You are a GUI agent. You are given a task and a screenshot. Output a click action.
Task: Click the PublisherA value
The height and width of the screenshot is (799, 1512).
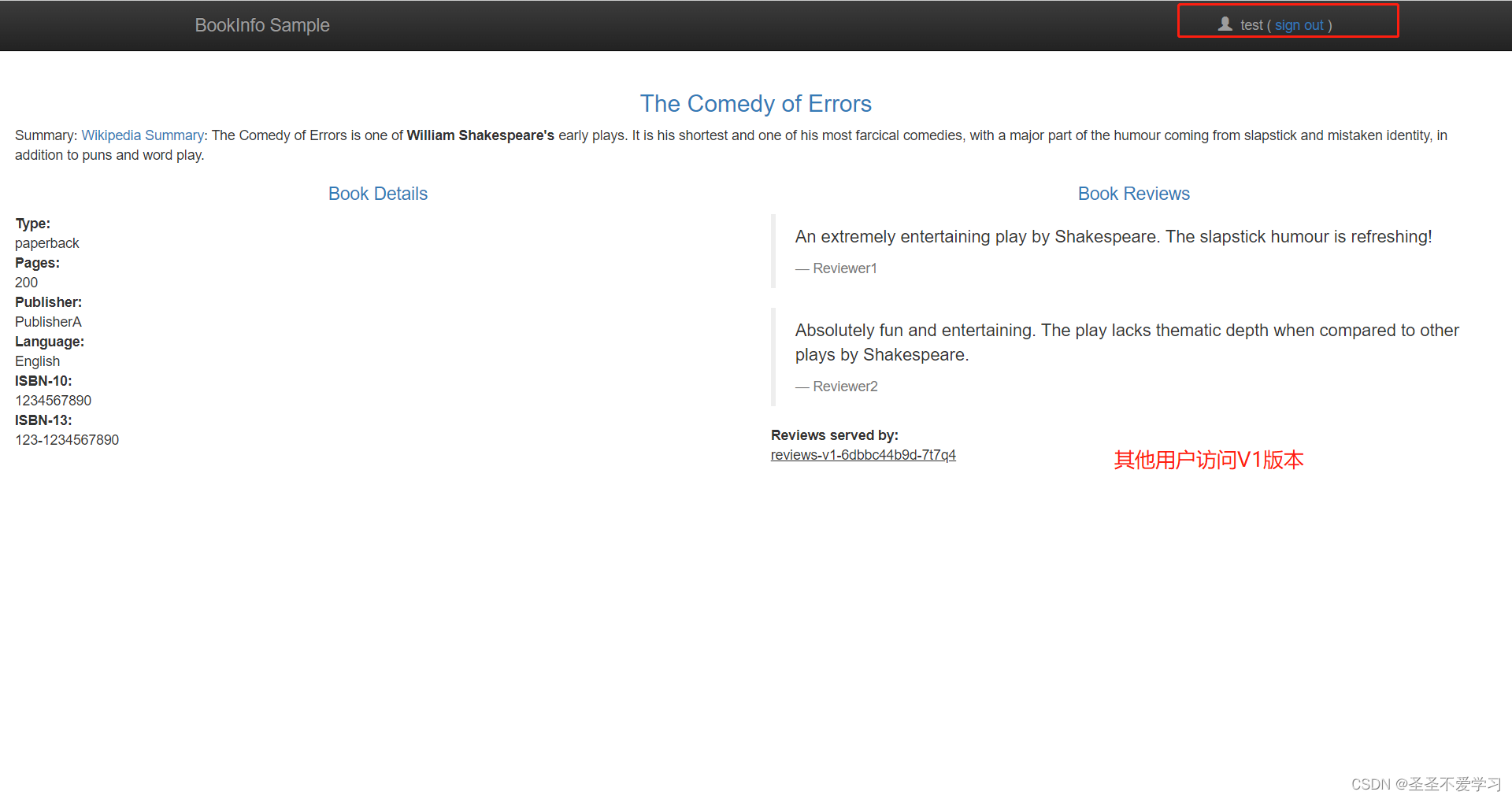point(48,322)
